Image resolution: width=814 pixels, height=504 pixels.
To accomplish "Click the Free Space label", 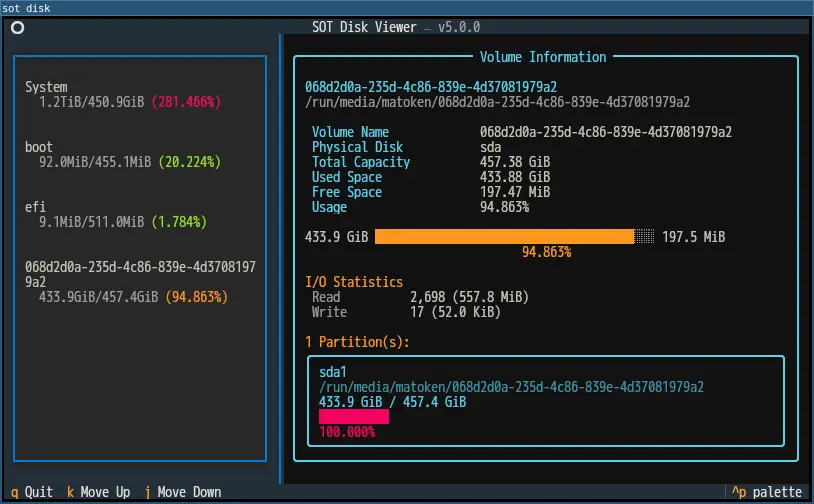I will tap(347, 192).
